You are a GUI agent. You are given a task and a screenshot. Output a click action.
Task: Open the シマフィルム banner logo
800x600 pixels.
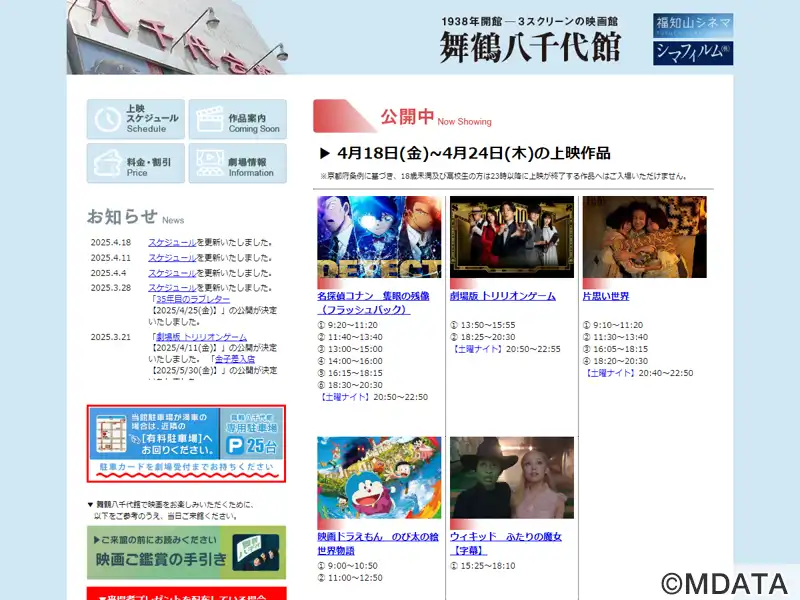click(x=693, y=53)
